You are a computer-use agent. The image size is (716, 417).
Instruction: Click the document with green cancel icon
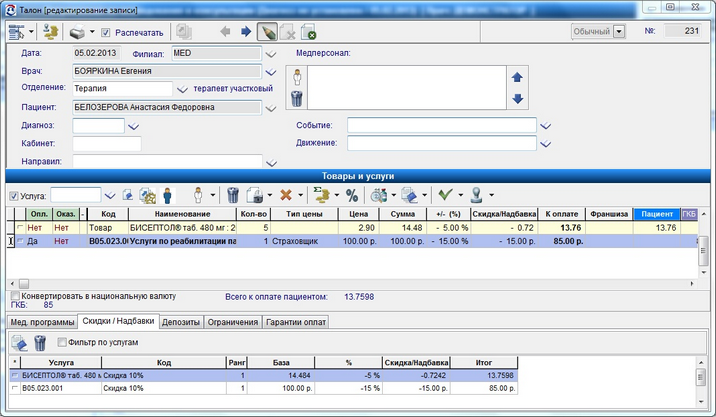point(309,32)
